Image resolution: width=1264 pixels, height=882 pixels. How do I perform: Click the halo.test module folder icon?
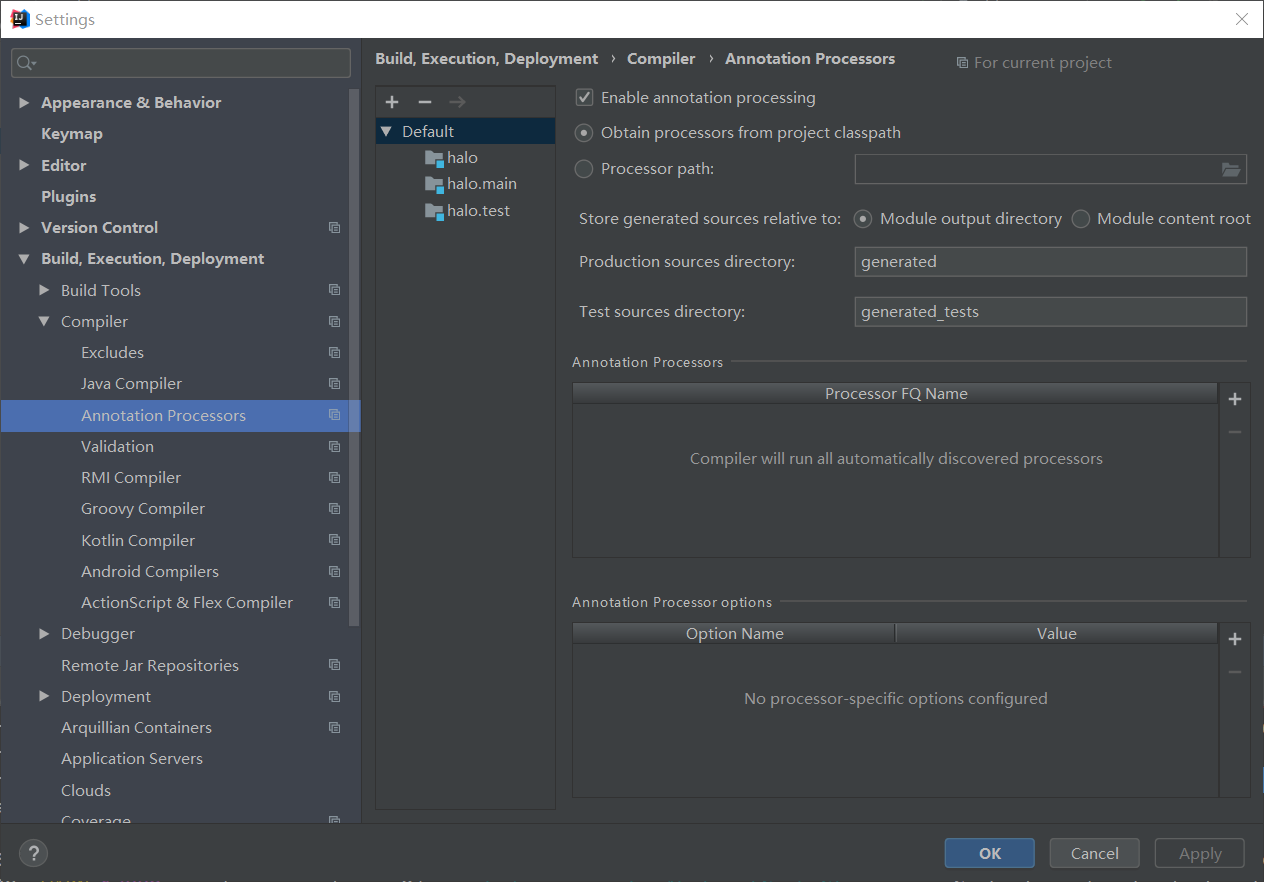434,211
